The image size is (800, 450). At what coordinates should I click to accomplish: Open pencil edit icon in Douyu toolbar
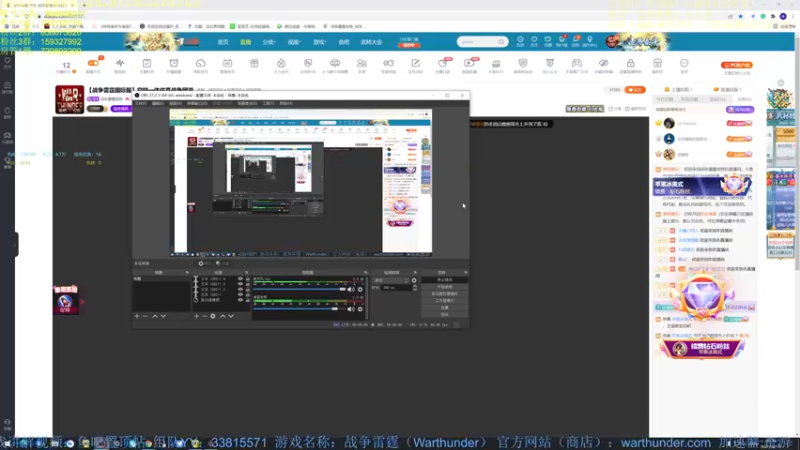click(x=415, y=64)
